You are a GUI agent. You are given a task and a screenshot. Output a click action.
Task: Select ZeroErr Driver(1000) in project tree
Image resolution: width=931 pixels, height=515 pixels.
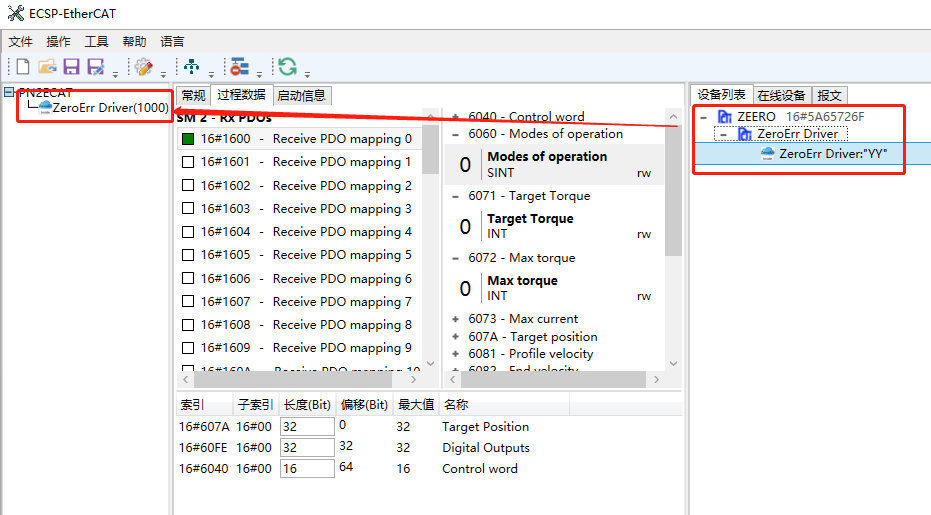pyautogui.click(x=110, y=108)
